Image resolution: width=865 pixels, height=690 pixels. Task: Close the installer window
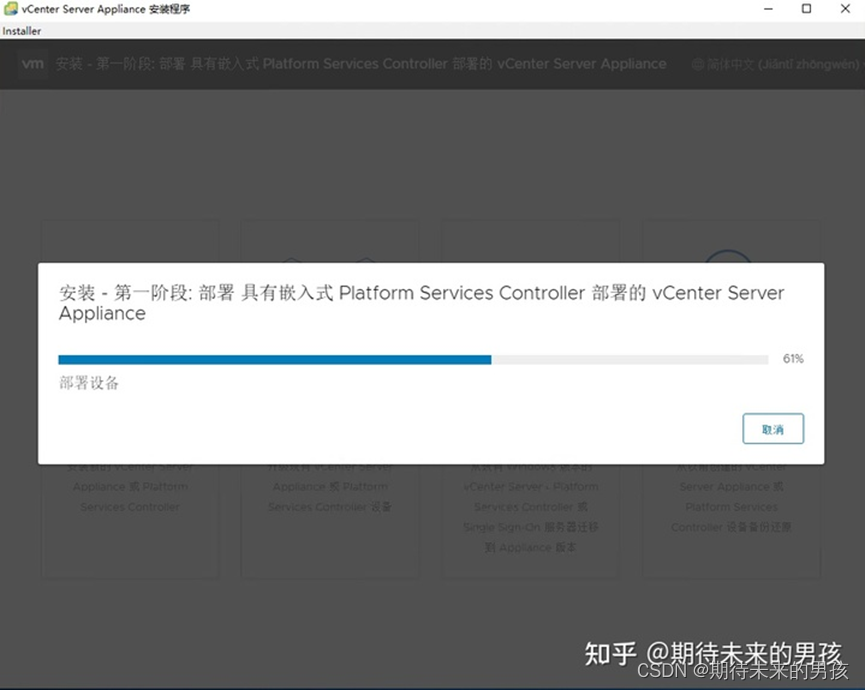[x=845, y=9]
